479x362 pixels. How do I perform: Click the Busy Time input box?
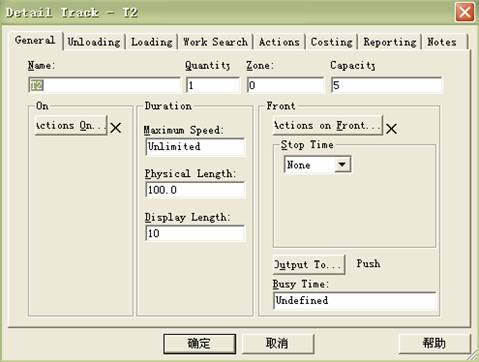355,300
